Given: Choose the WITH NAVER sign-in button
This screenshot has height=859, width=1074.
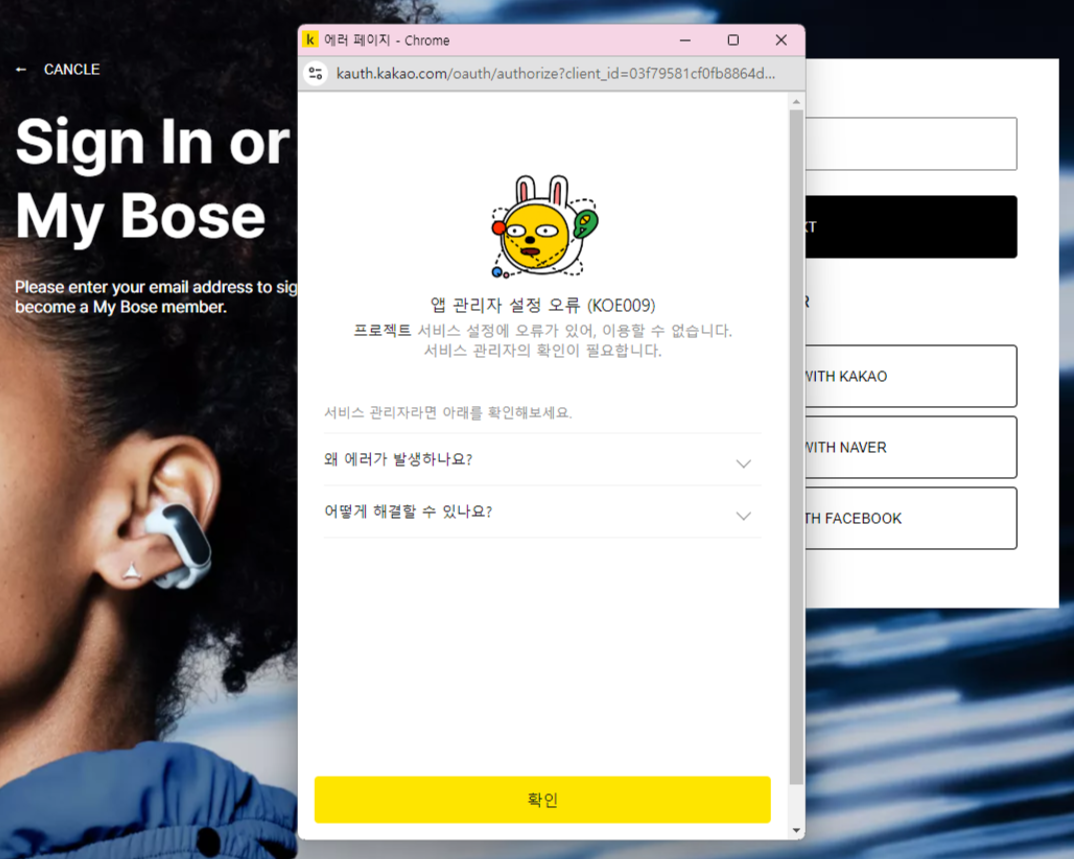Looking at the screenshot, I should 910,447.
